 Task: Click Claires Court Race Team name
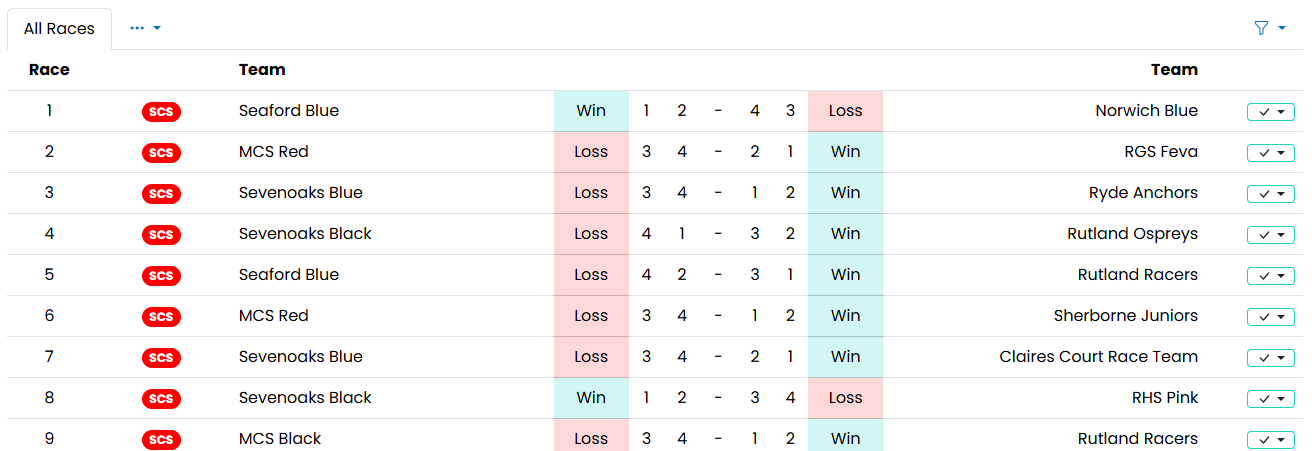coord(1098,357)
